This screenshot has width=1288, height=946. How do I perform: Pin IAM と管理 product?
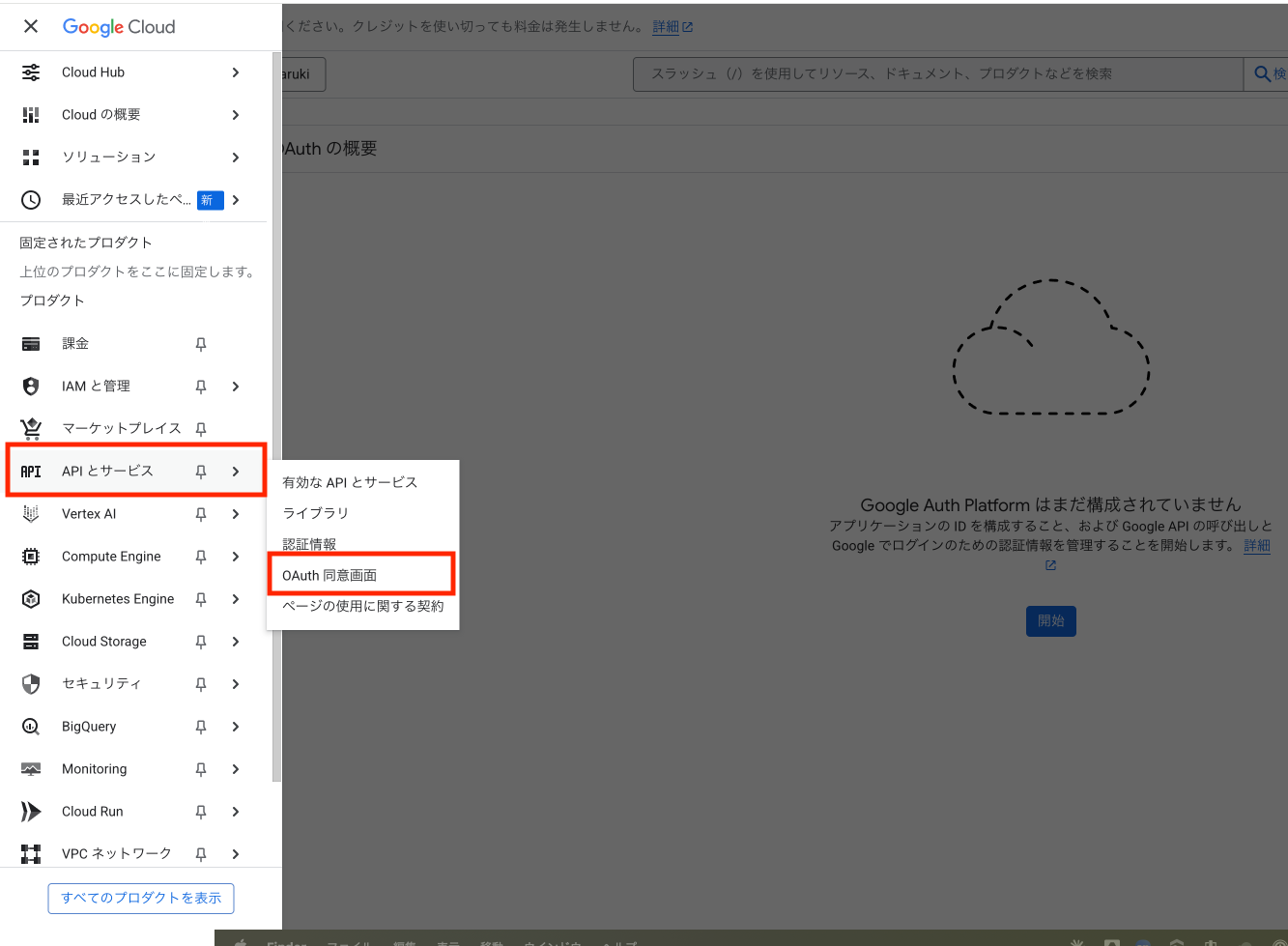[201, 387]
